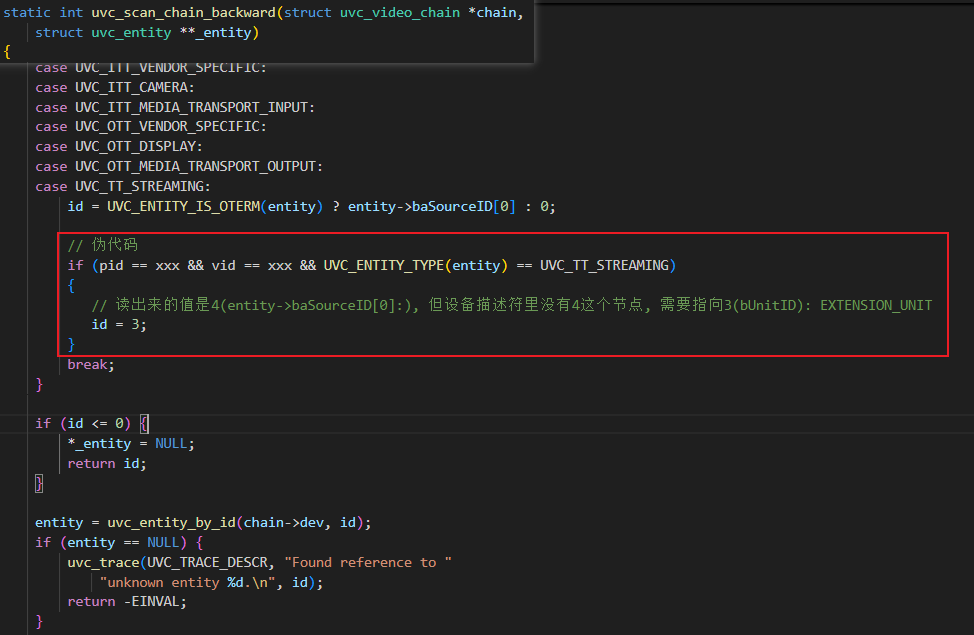Viewport: 974px width, 635px height.
Task: Click the 'id = 3;' statement
Action: click(119, 324)
